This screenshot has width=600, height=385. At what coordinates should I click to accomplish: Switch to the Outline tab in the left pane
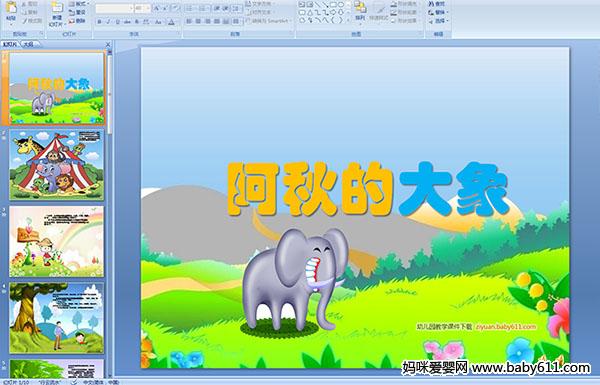28,44
